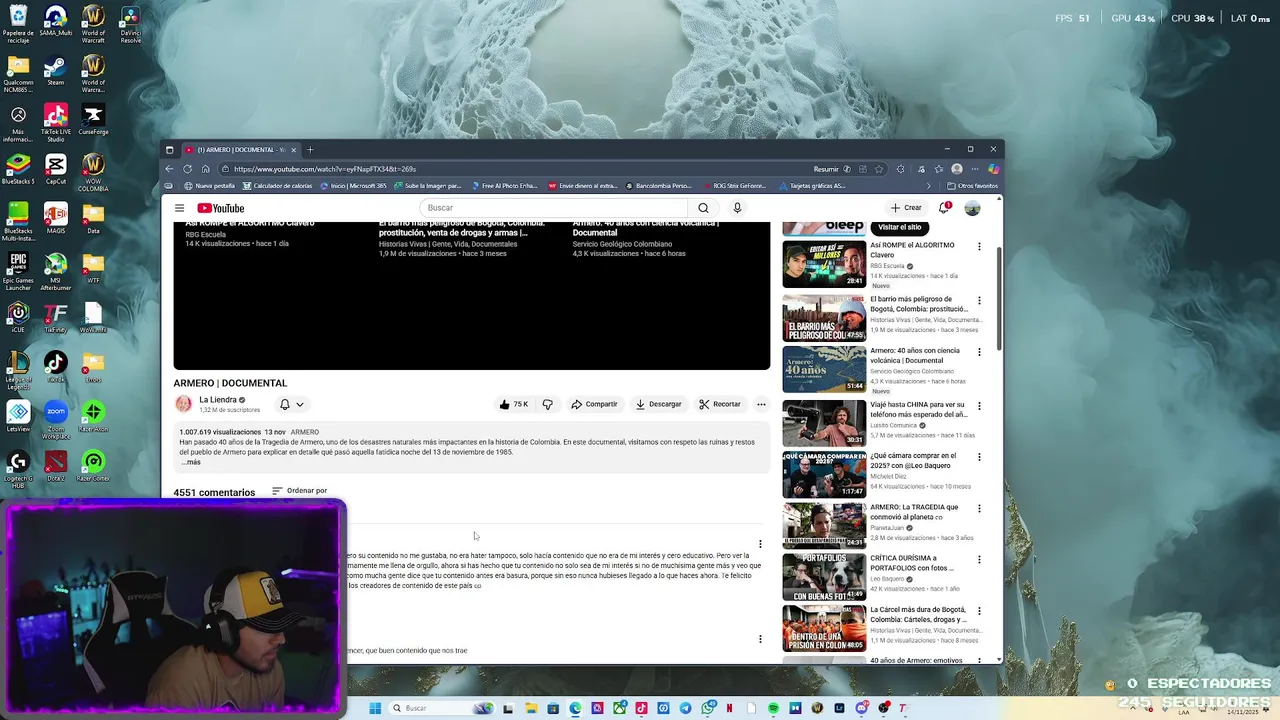
Task: Open Copilot icon in Edge toolbar
Action: [993, 169]
